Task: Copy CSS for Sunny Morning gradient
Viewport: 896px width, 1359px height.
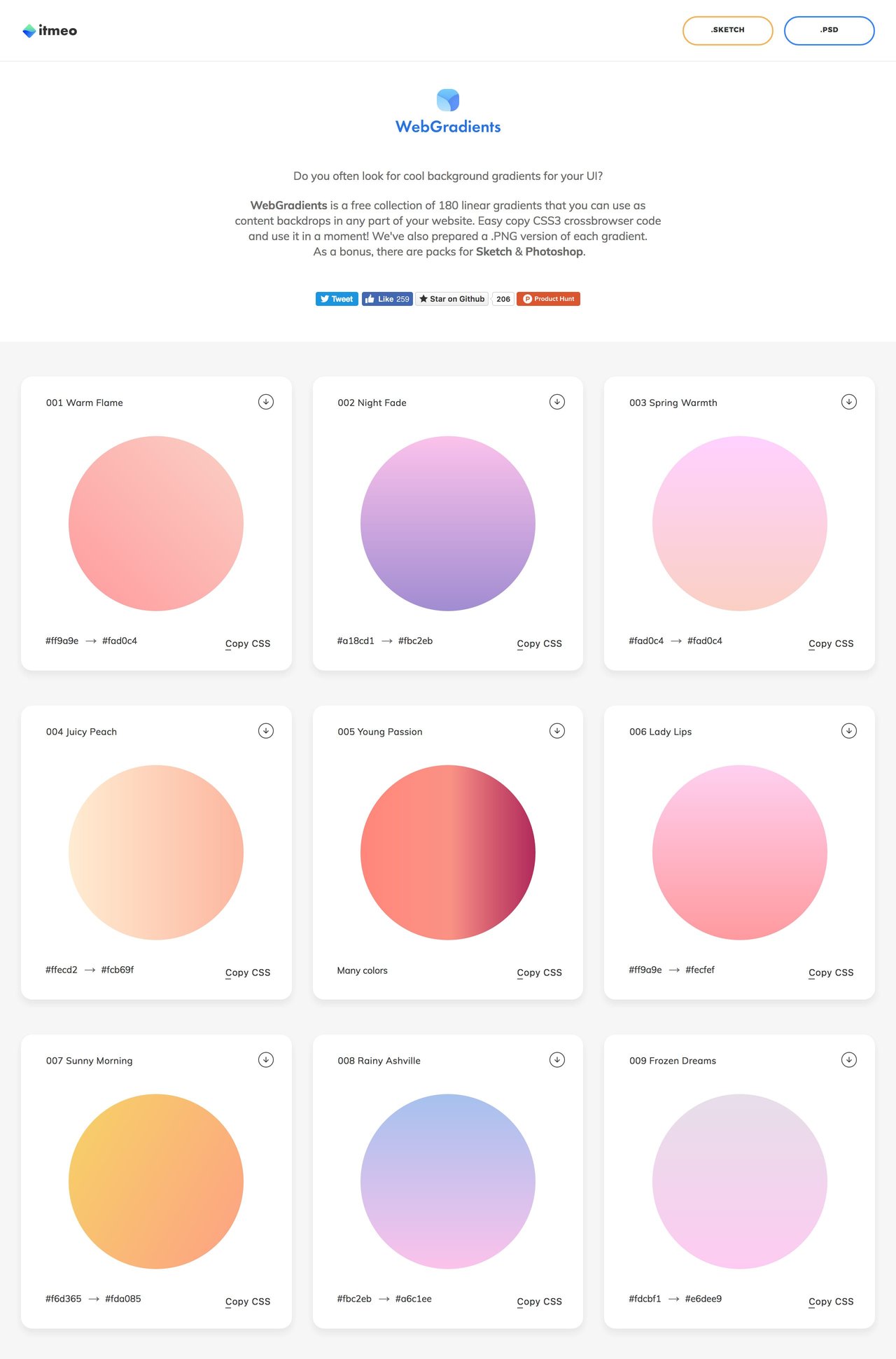Action: pos(248,1302)
